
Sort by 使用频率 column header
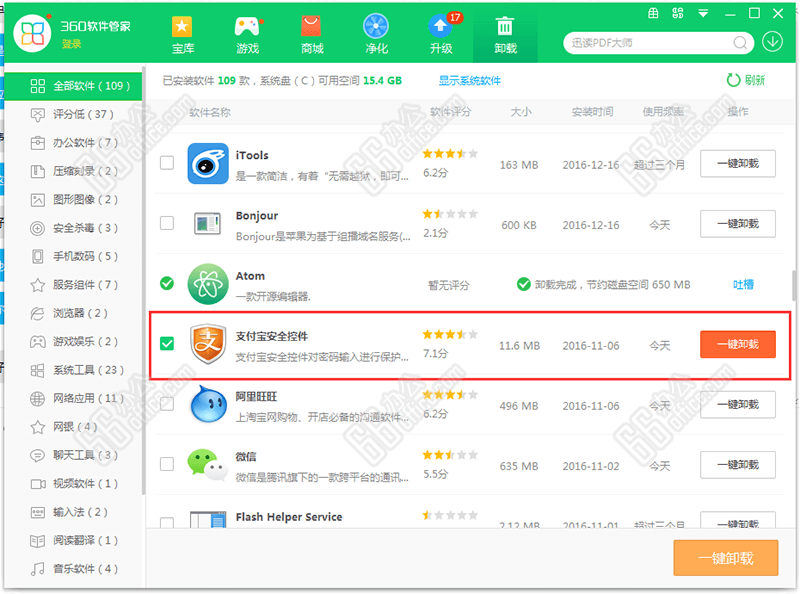662,112
